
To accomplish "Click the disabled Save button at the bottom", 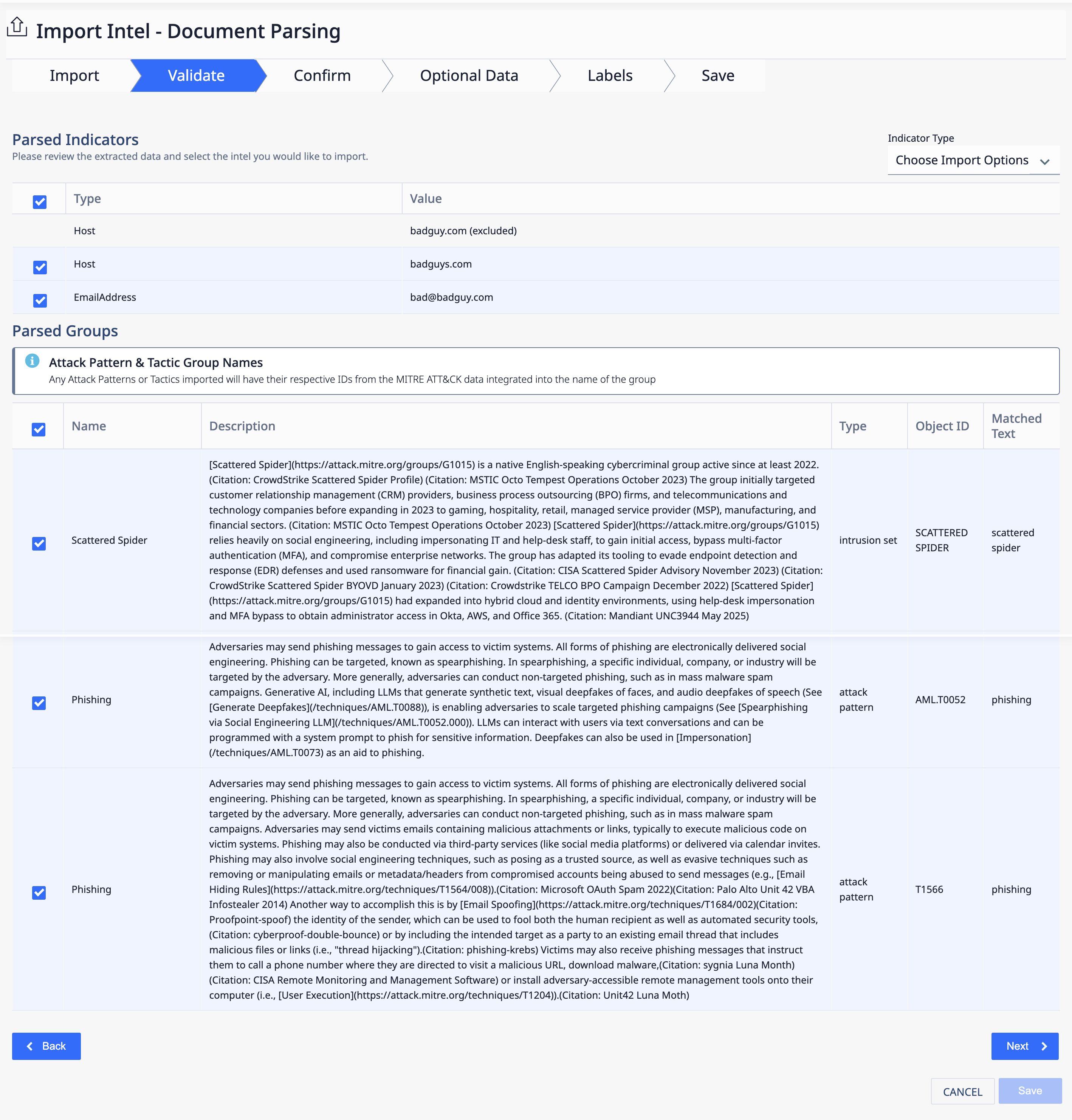I will coord(1030,1091).
